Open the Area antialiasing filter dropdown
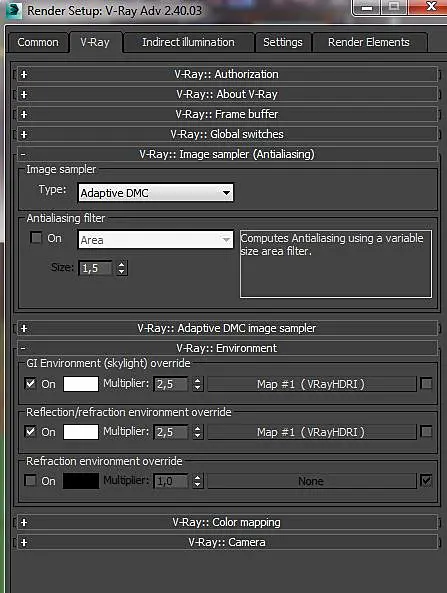Viewport: 447px width, 593px height. click(155, 240)
